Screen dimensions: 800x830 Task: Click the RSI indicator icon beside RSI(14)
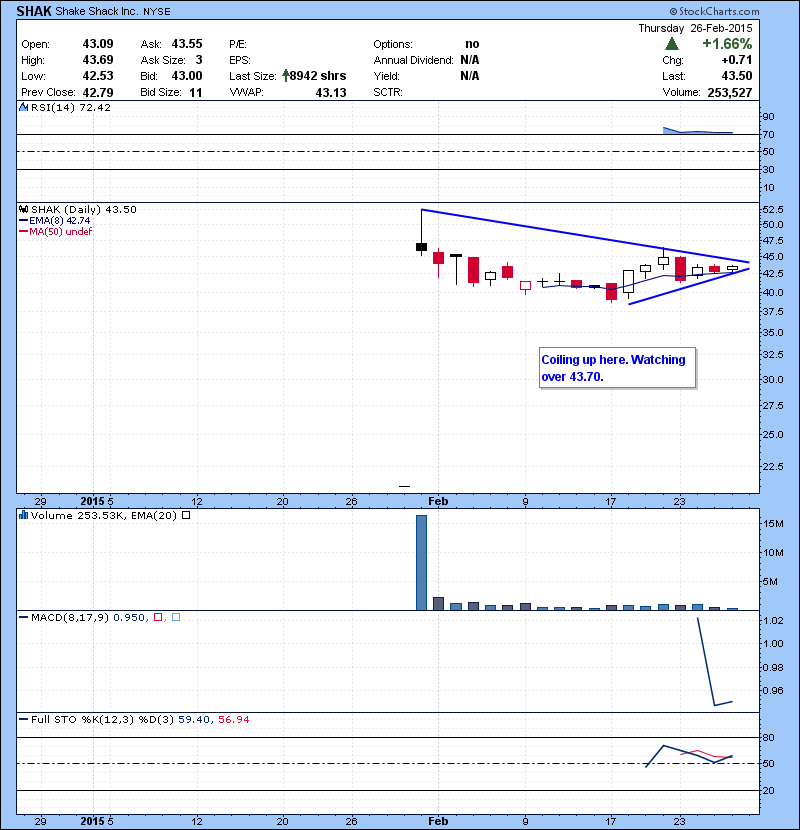tap(23, 107)
